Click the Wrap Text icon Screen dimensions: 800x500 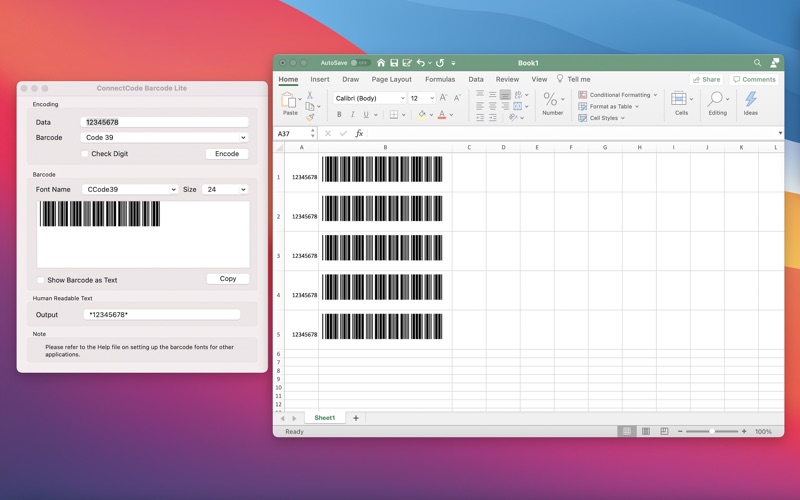pyautogui.click(x=518, y=94)
